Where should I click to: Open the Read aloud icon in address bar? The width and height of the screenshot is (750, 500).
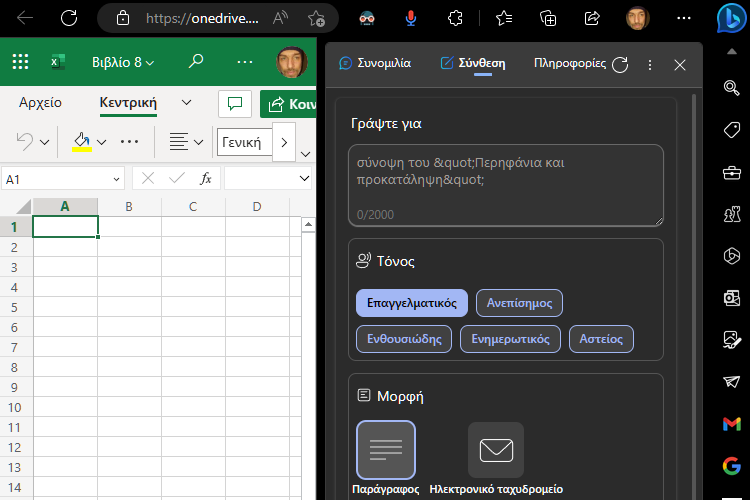tap(280, 18)
